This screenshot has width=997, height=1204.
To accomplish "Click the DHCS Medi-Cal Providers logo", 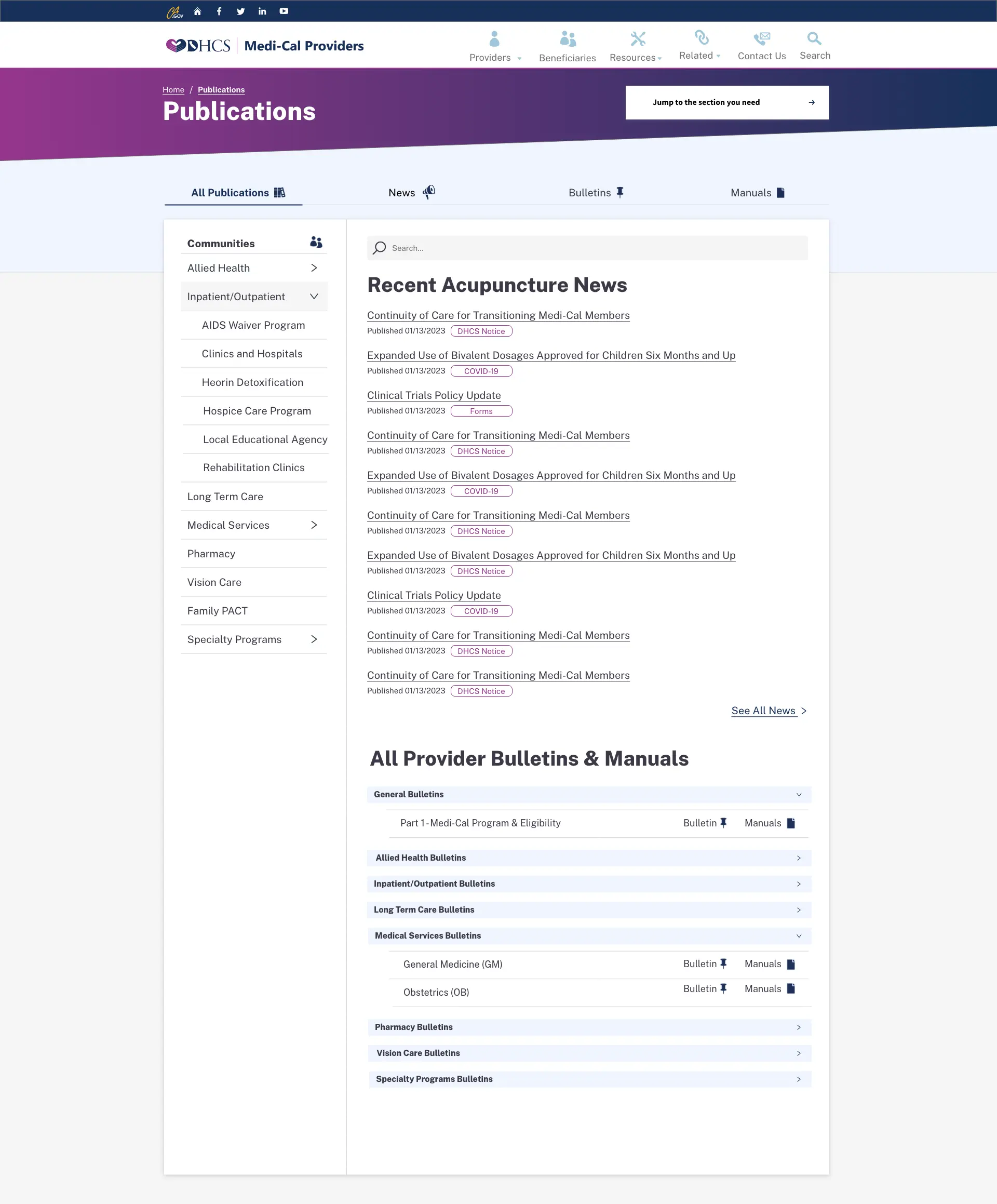I will (264, 45).
